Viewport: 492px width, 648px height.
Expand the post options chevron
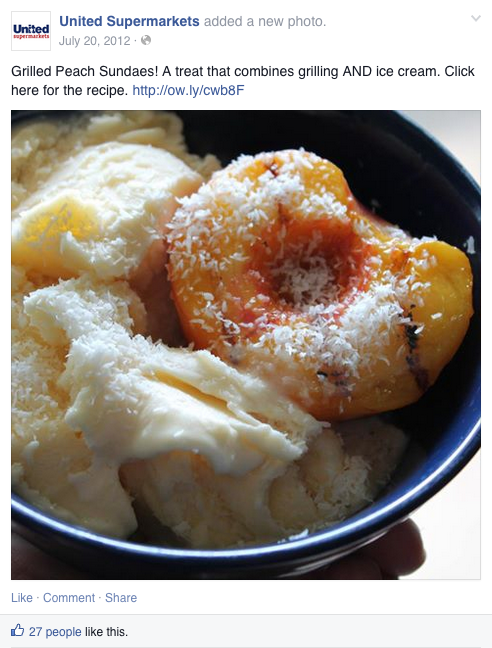[x=476, y=18]
